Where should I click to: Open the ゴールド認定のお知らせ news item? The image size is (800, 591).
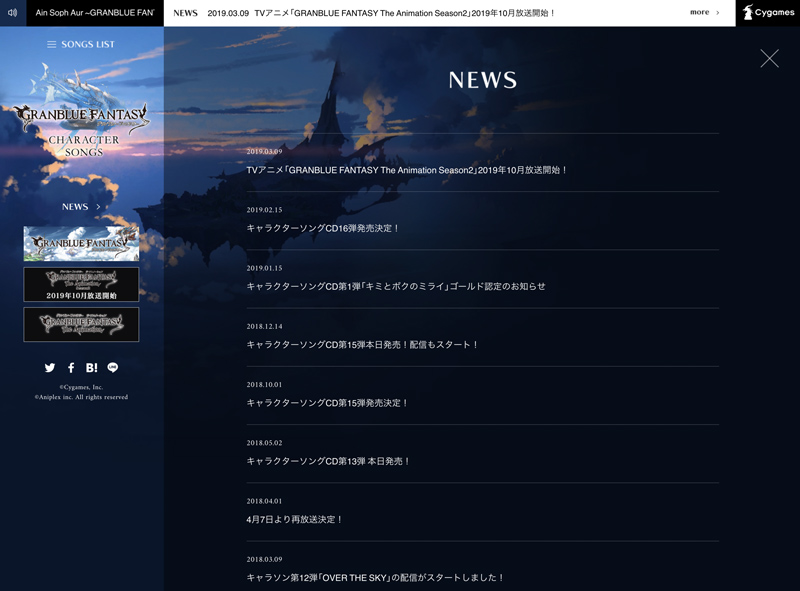click(x=396, y=286)
